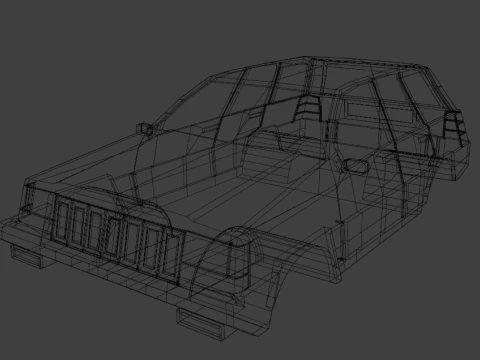Select the door-mounted side mirror in the wireframe
This screenshot has height=360, width=480.
[x=356, y=166]
